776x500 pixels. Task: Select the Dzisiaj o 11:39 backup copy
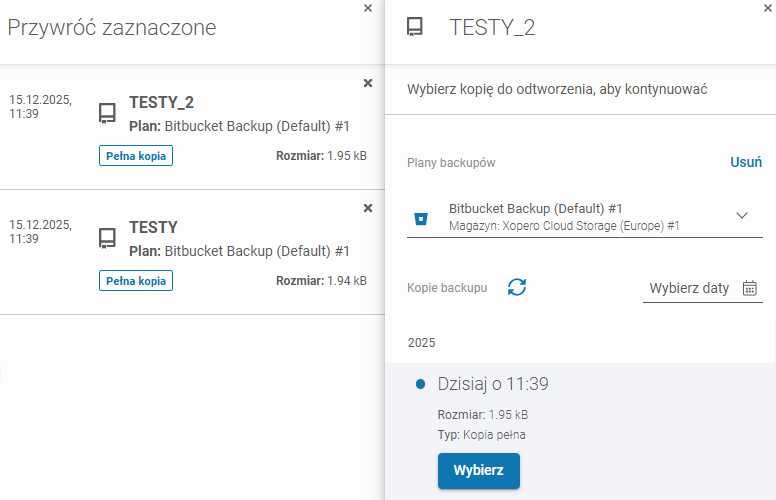coord(493,384)
